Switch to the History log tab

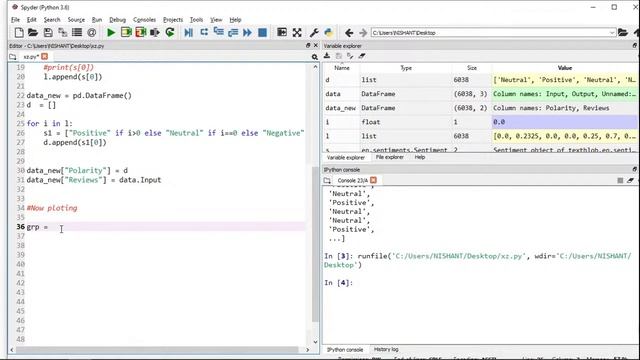(x=386, y=349)
